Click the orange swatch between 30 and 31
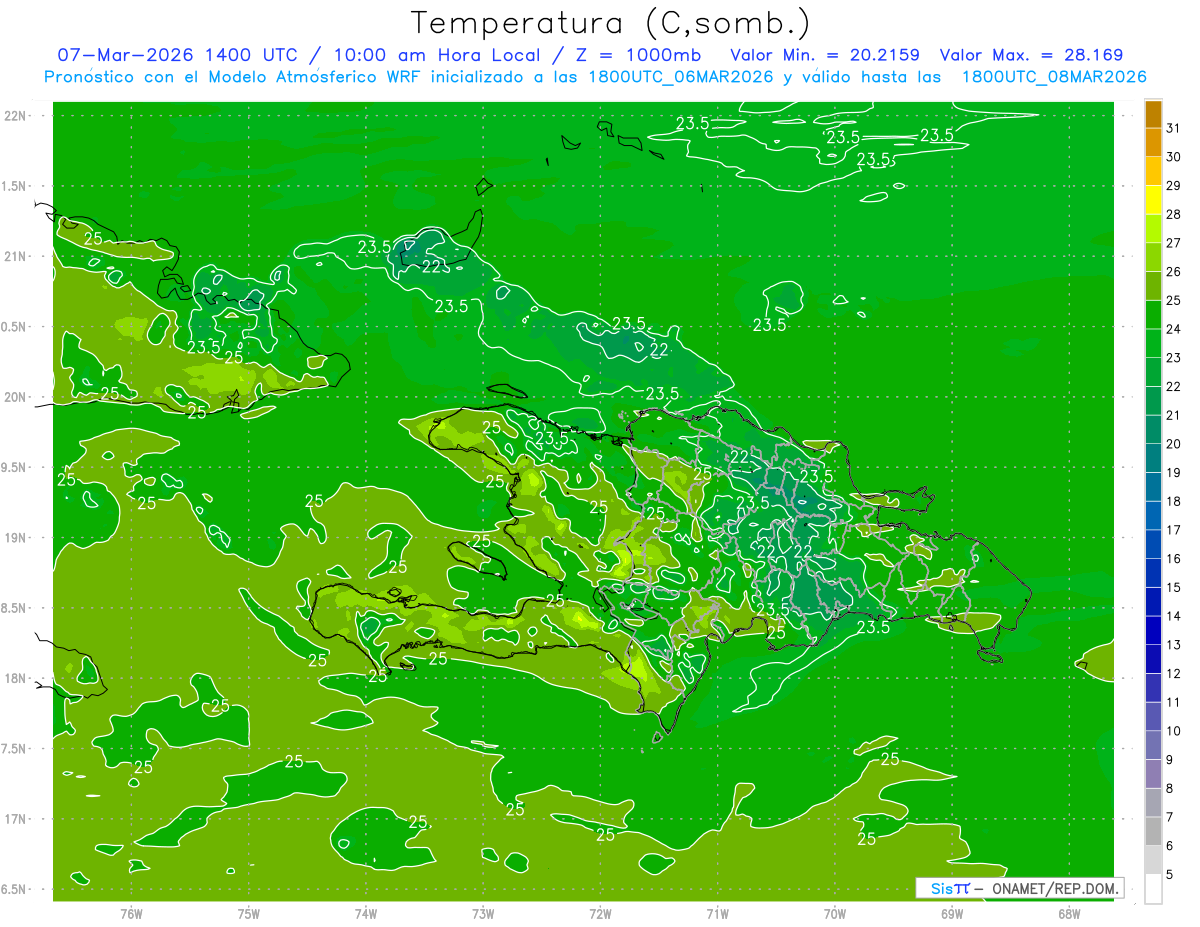The image size is (1200, 927). 1154,143
